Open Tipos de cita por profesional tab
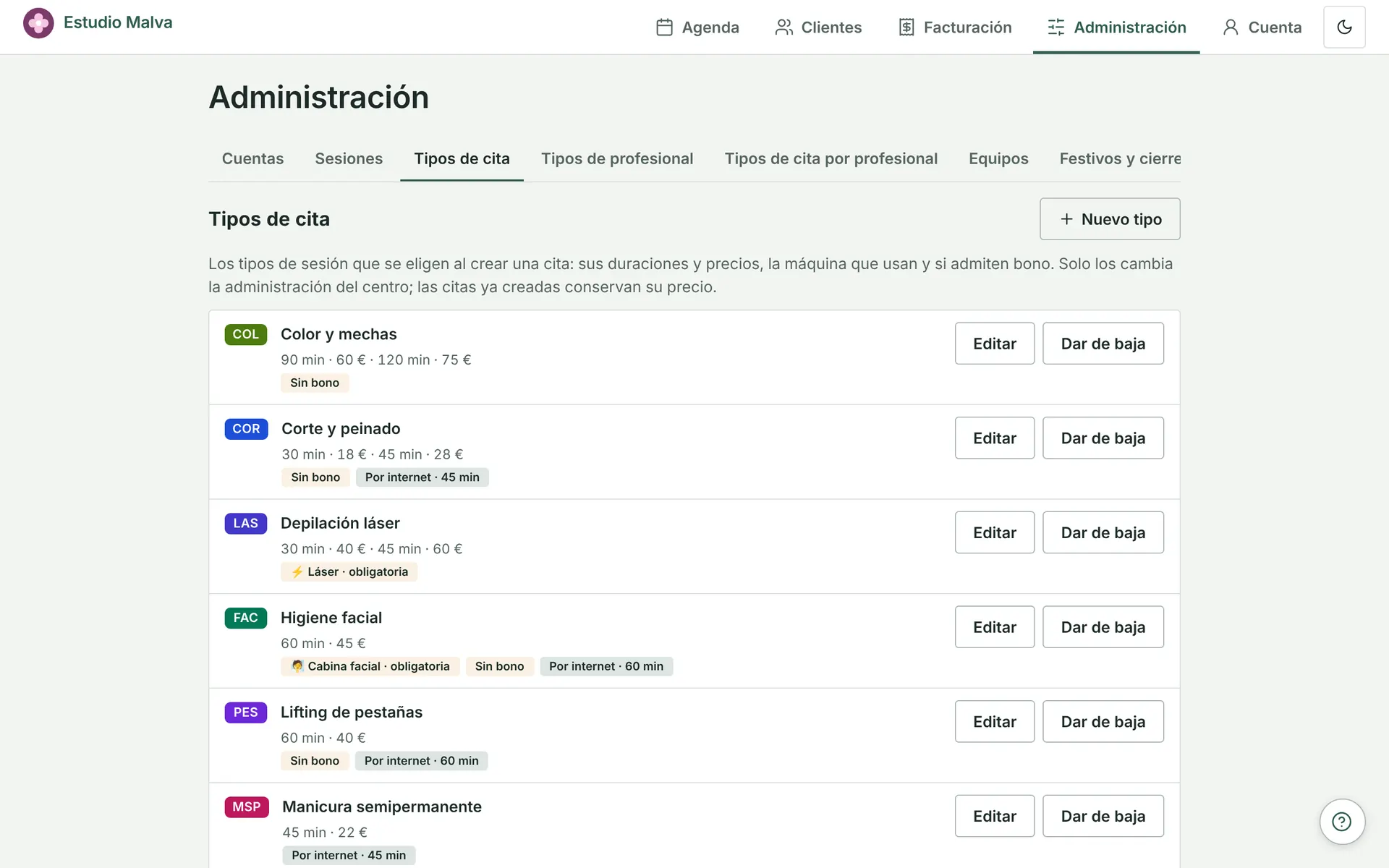The height and width of the screenshot is (868, 1389). point(831,158)
